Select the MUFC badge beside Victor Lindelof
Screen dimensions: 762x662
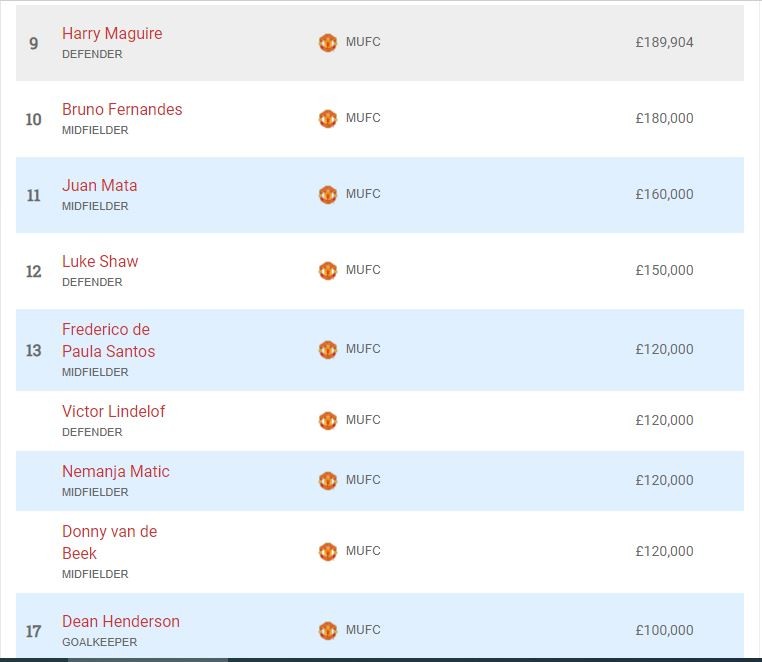328,421
